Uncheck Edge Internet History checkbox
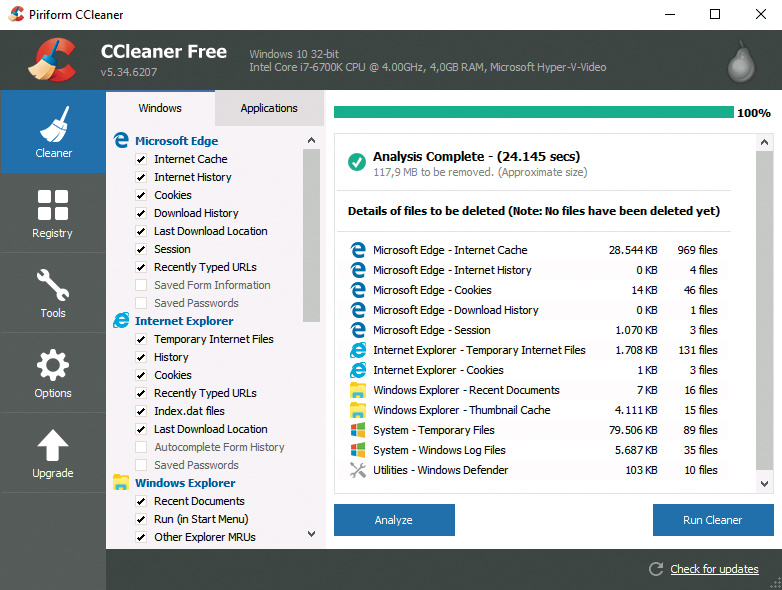The height and width of the screenshot is (590, 782). point(141,177)
